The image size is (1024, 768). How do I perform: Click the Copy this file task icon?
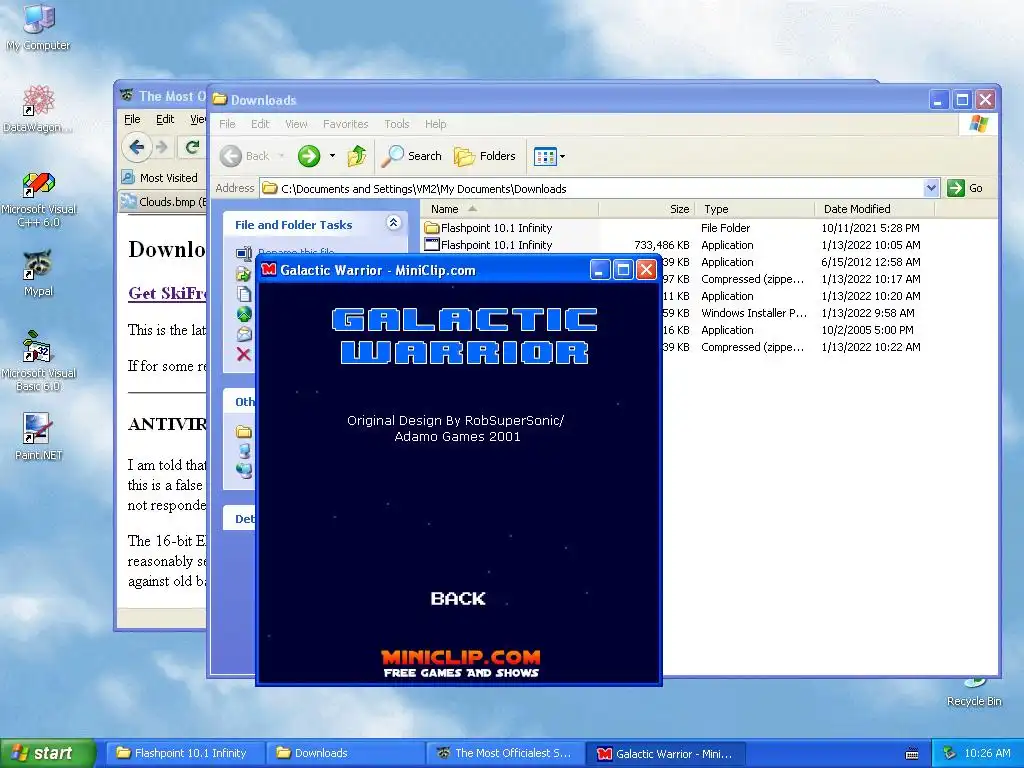[x=244, y=294]
